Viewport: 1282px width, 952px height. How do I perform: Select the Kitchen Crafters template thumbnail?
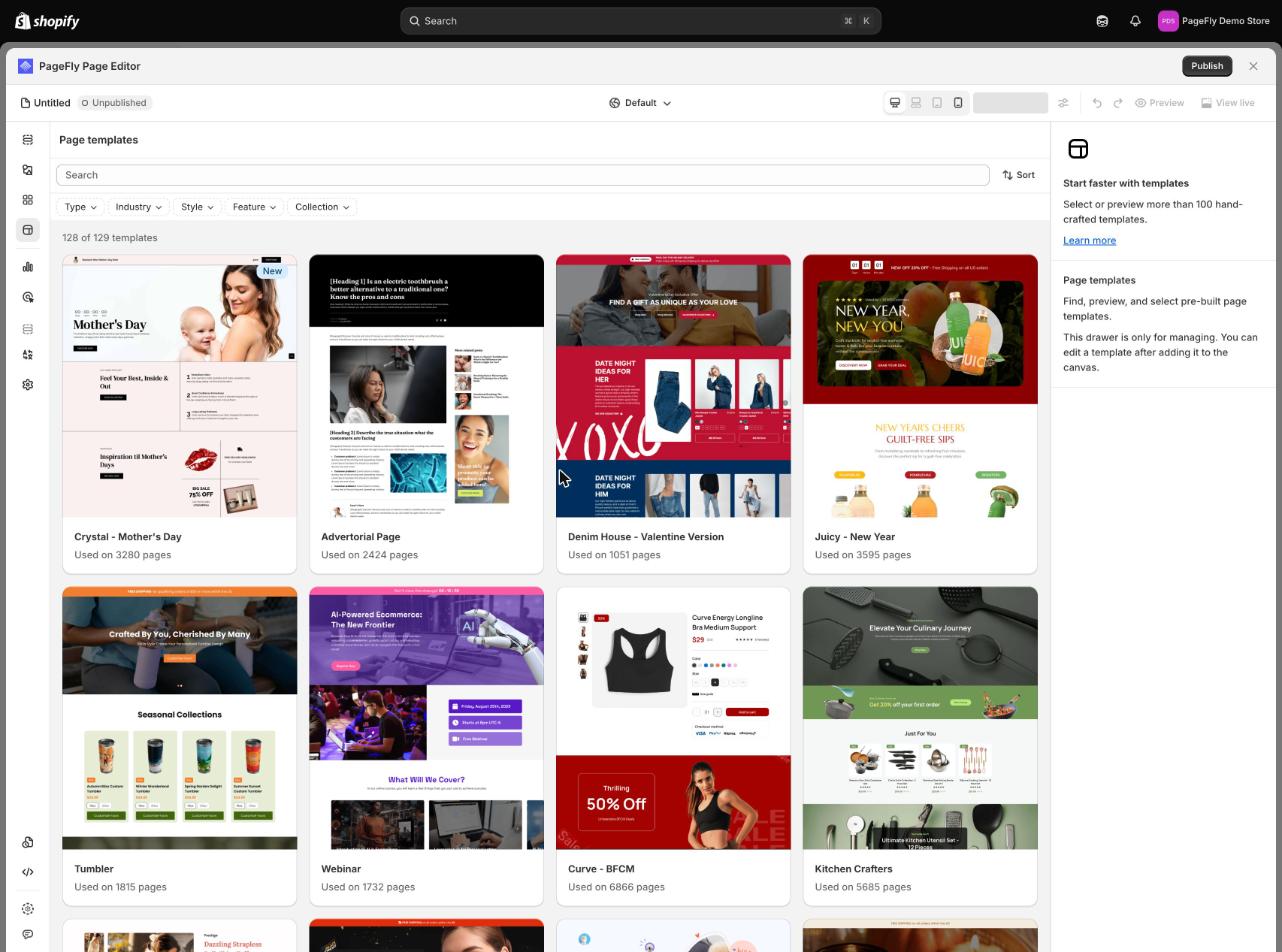pos(920,718)
